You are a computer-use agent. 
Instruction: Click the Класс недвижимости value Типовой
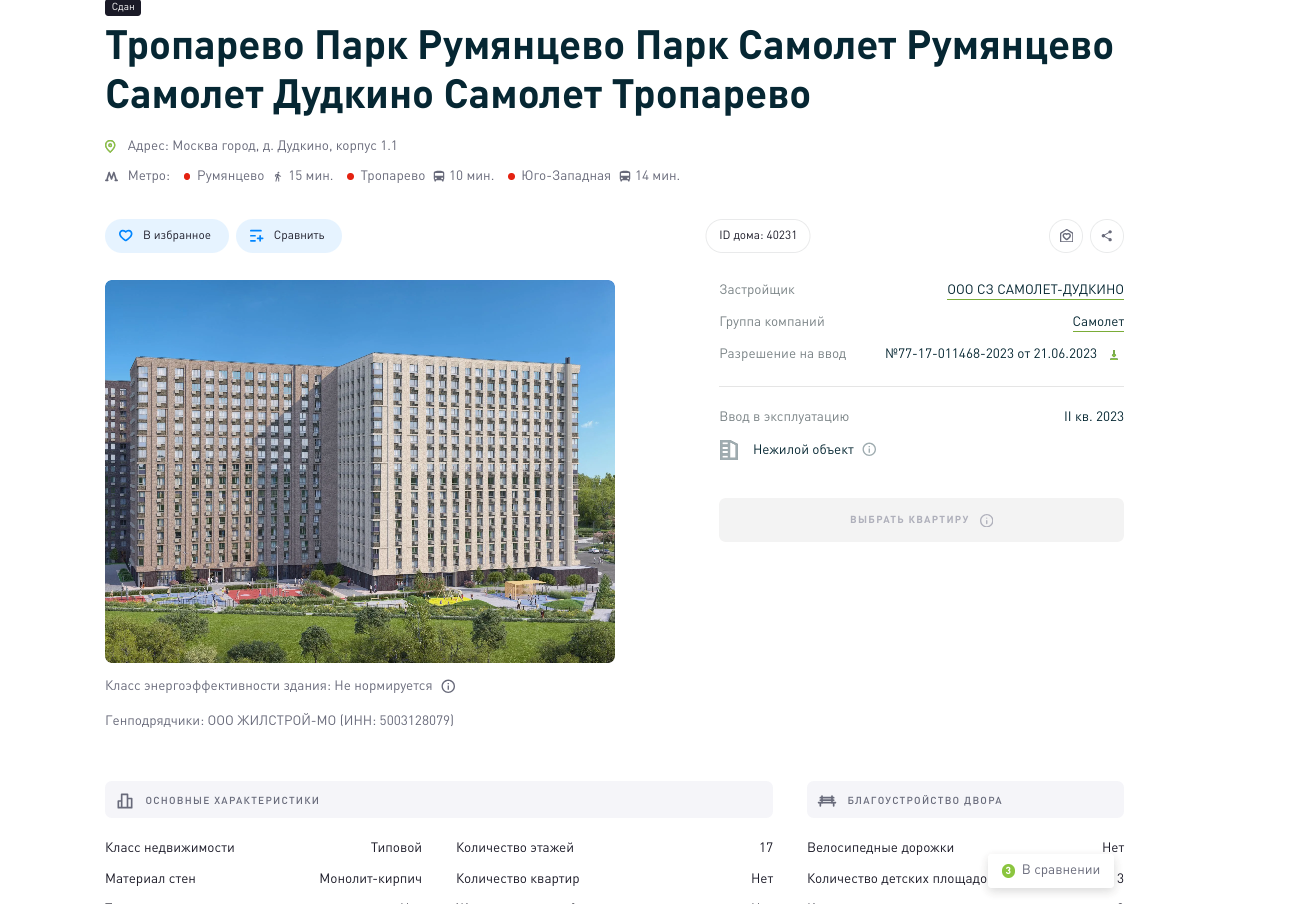coord(396,848)
